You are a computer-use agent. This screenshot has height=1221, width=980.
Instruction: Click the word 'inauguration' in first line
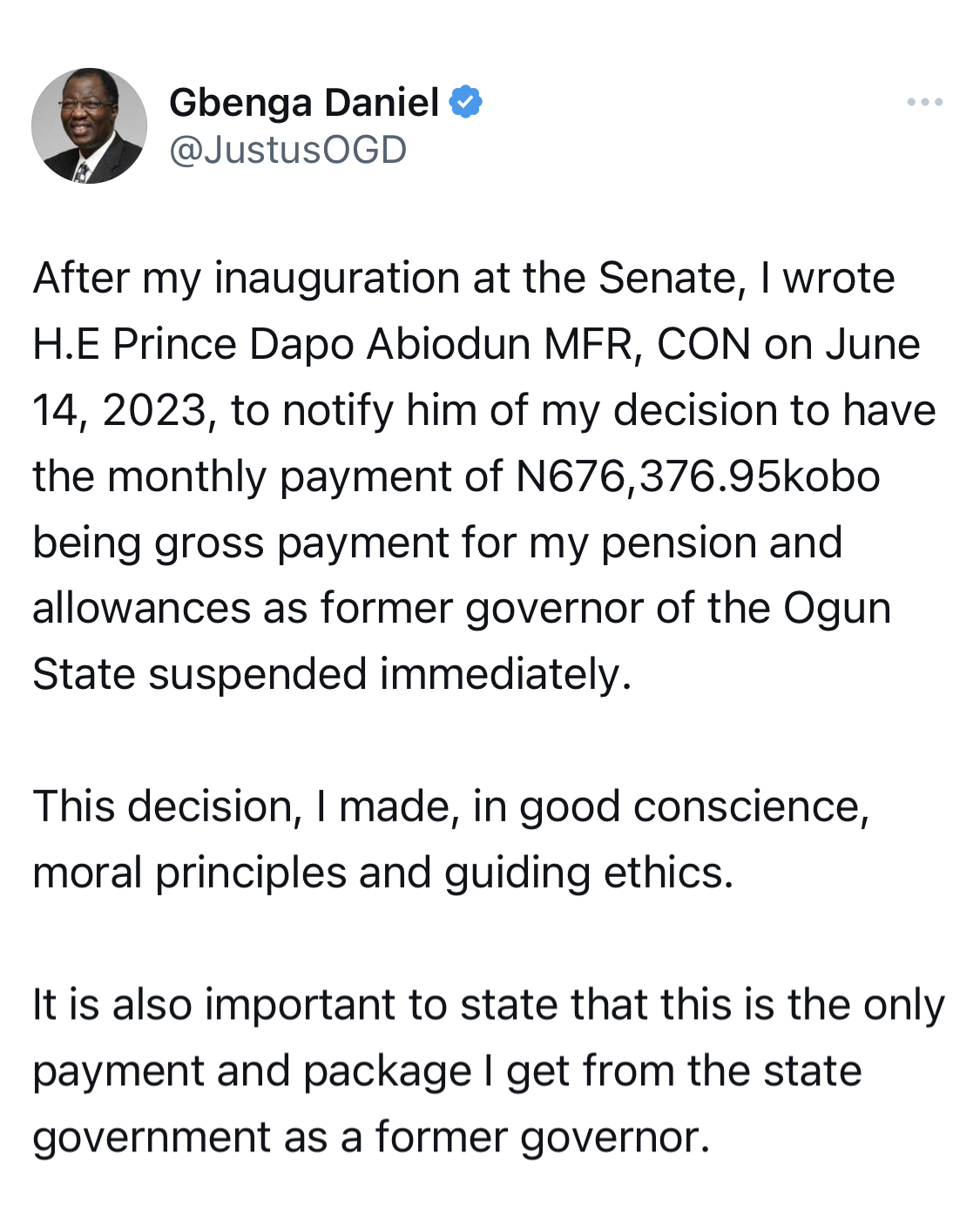coord(337,279)
